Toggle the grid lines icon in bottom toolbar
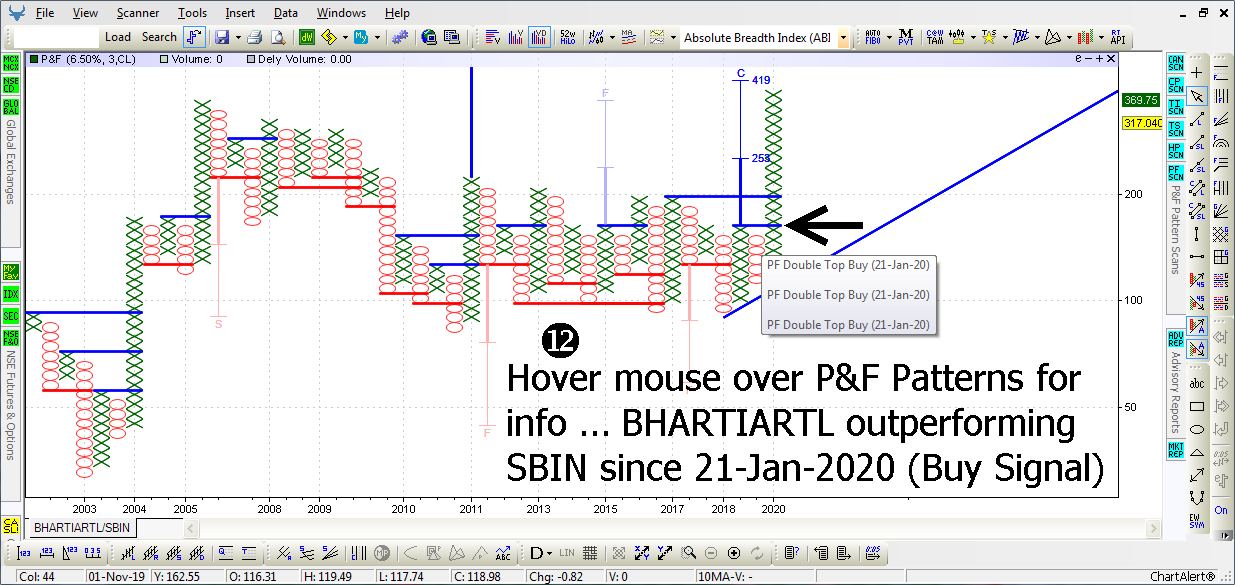 [591, 553]
